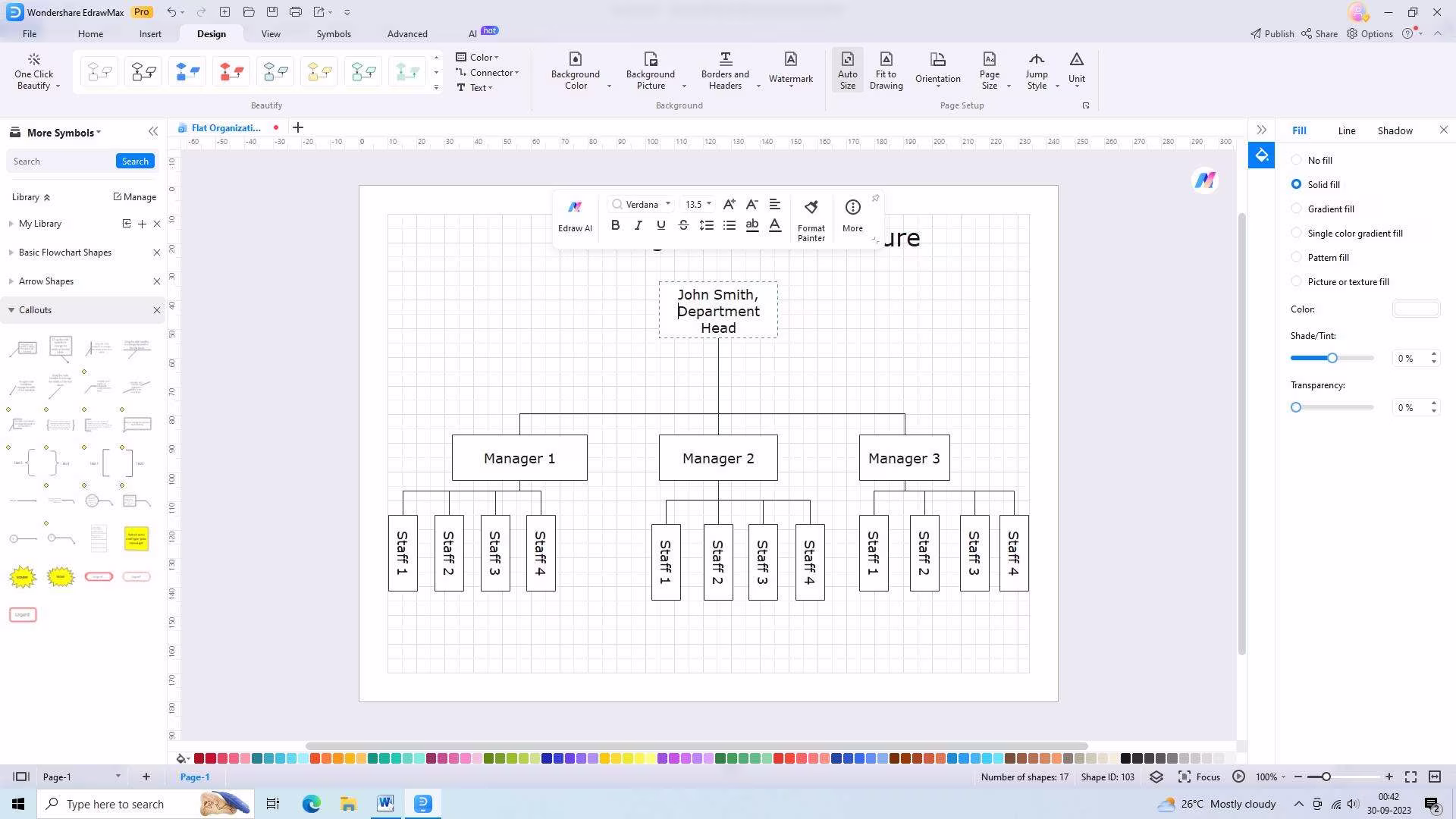Click One Click Beautify
Viewport: 1456px width, 819px height.
click(x=34, y=71)
